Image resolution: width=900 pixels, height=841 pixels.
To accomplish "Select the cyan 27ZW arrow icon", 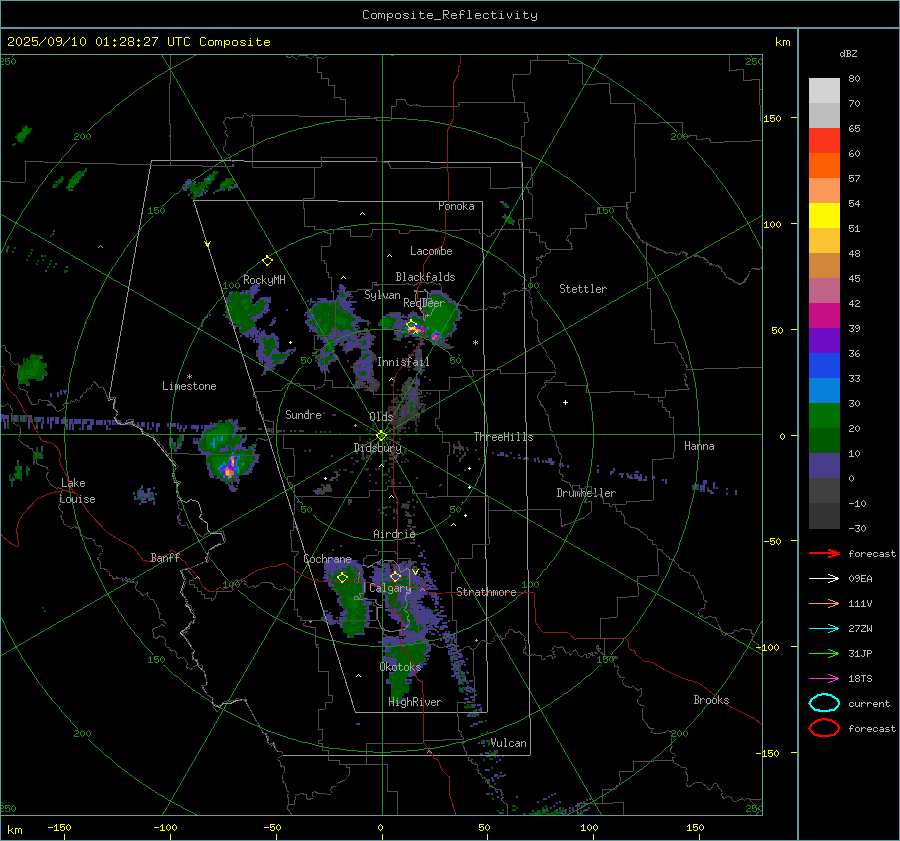I will [x=824, y=628].
